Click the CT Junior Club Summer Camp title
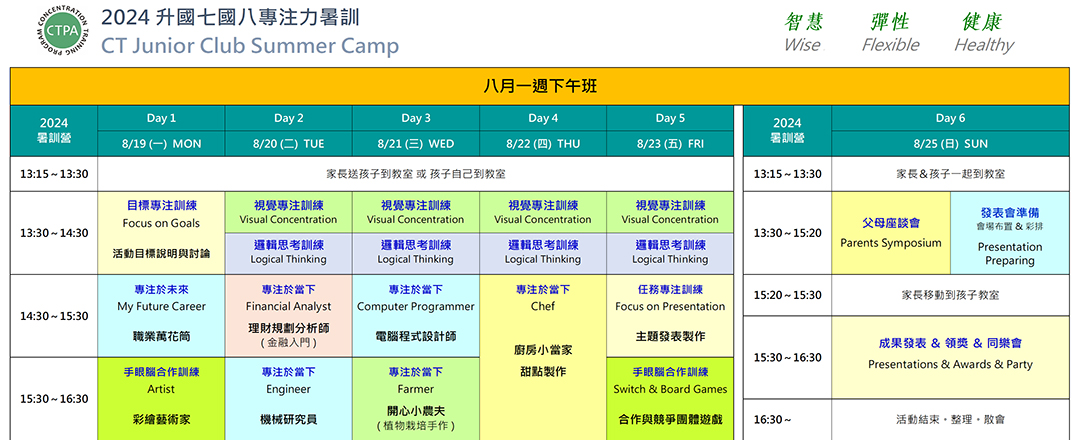Screen dimensions: 1080x440 coord(250,46)
